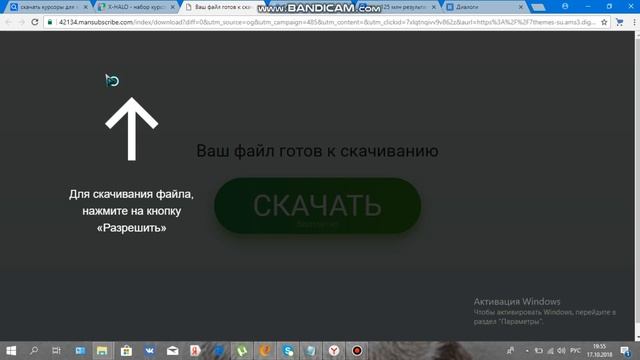Open the Action Center notifications icon
The width and height of the screenshot is (640, 360).
pos(625,351)
